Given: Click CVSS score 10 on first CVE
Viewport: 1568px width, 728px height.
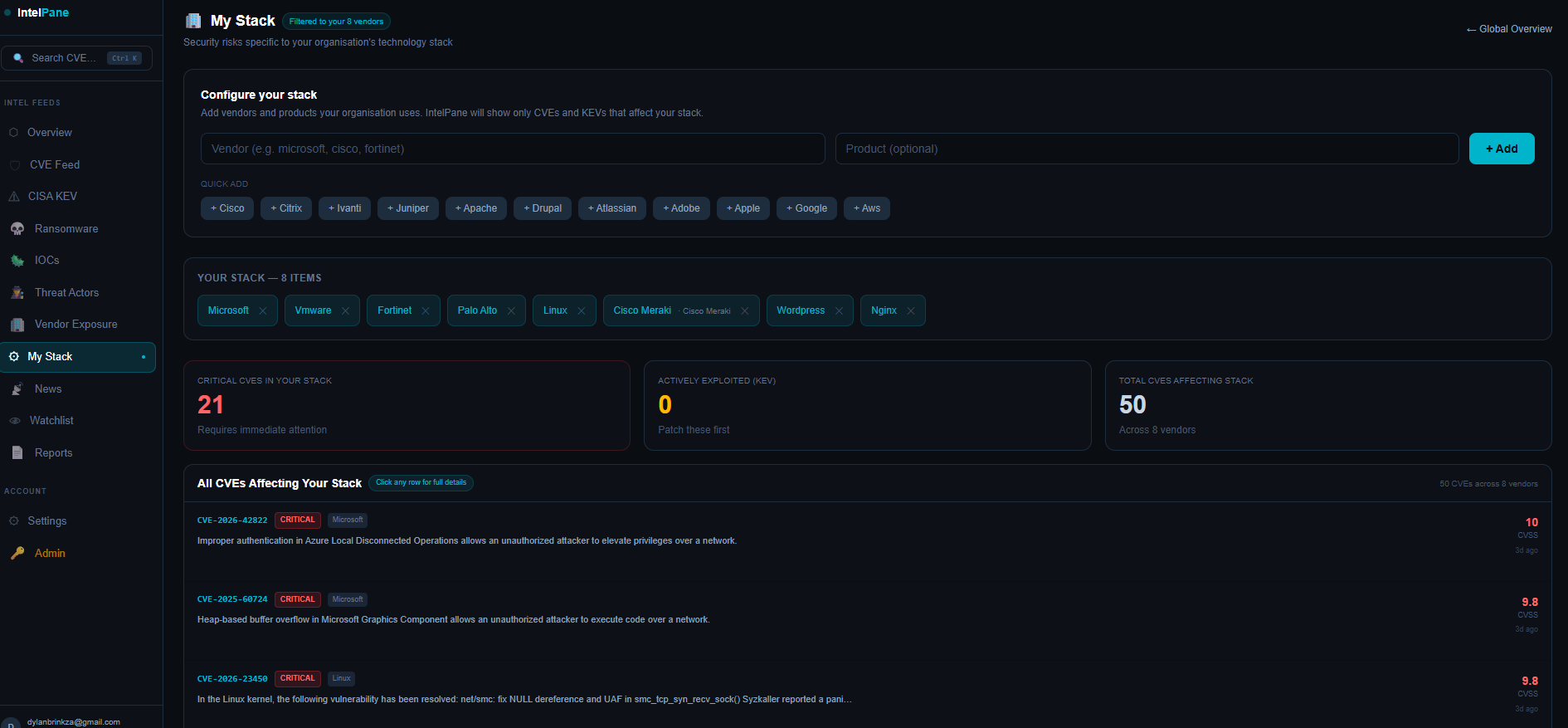Looking at the screenshot, I should pyautogui.click(x=1531, y=522).
